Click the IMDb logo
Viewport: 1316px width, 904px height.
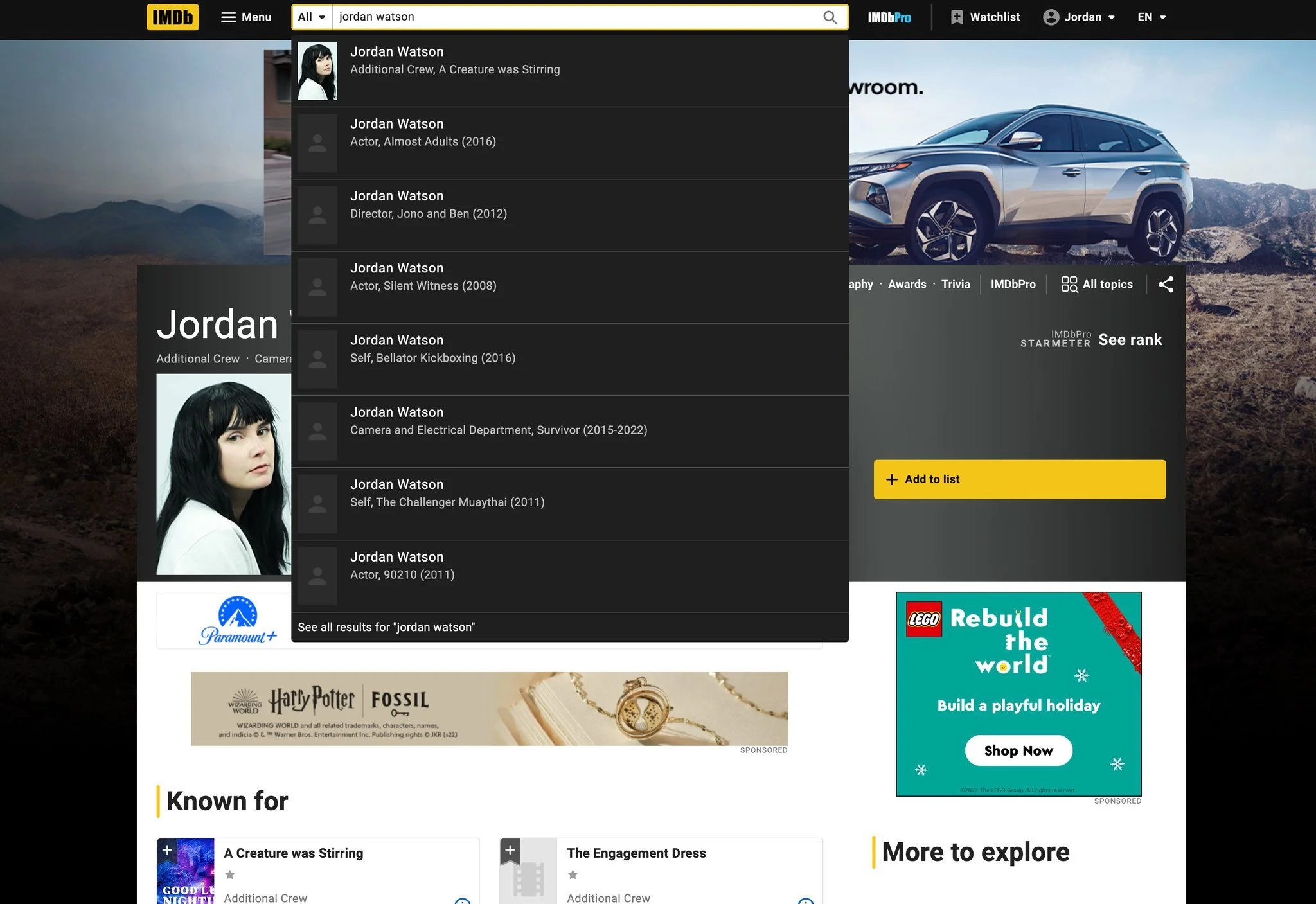[x=172, y=17]
